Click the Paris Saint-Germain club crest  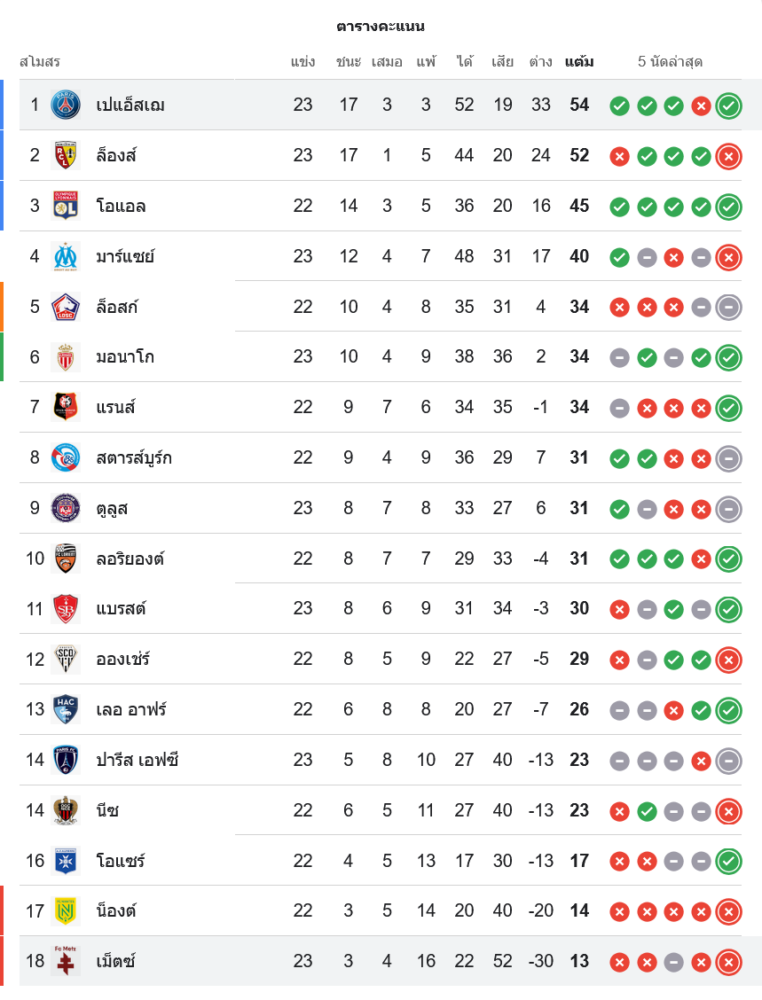click(x=66, y=105)
